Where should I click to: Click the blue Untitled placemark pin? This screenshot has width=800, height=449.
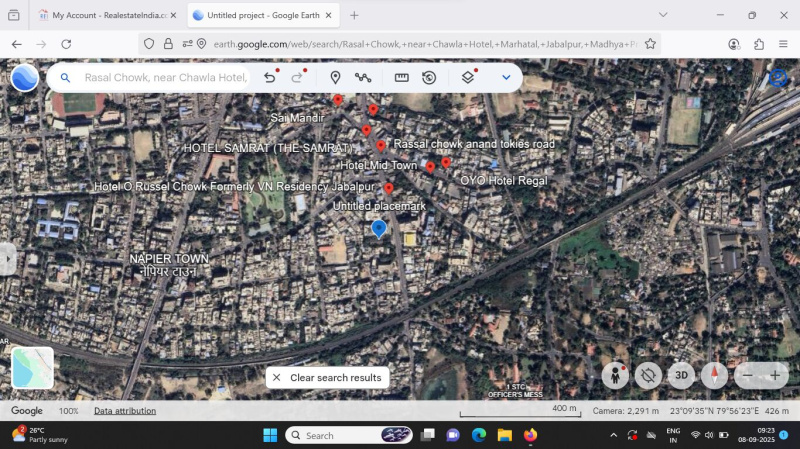(379, 229)
